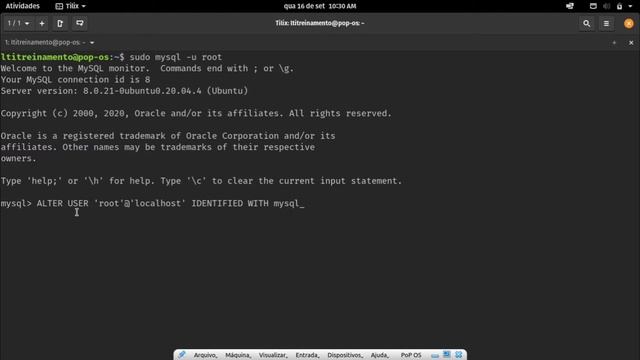
Task: Open the Dispositivos menu
Action: [345, 355]
